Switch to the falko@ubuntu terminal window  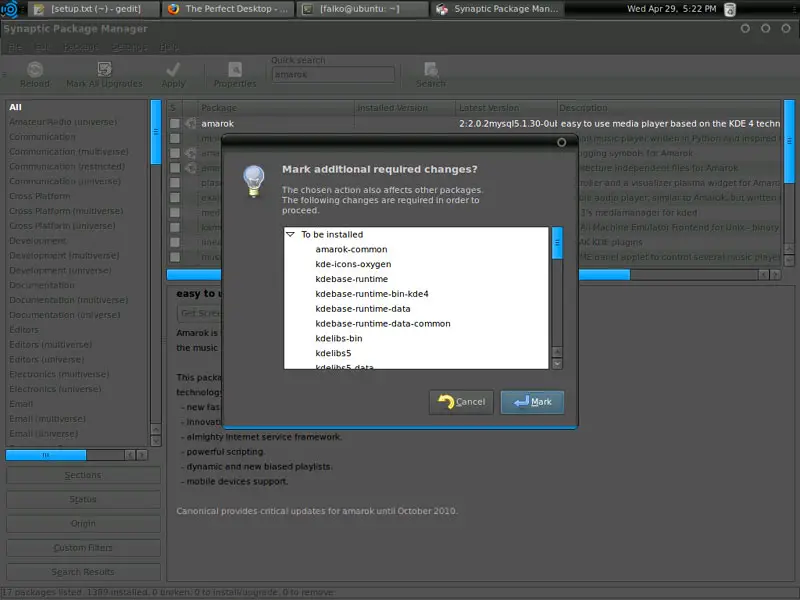tap(361, 9)
